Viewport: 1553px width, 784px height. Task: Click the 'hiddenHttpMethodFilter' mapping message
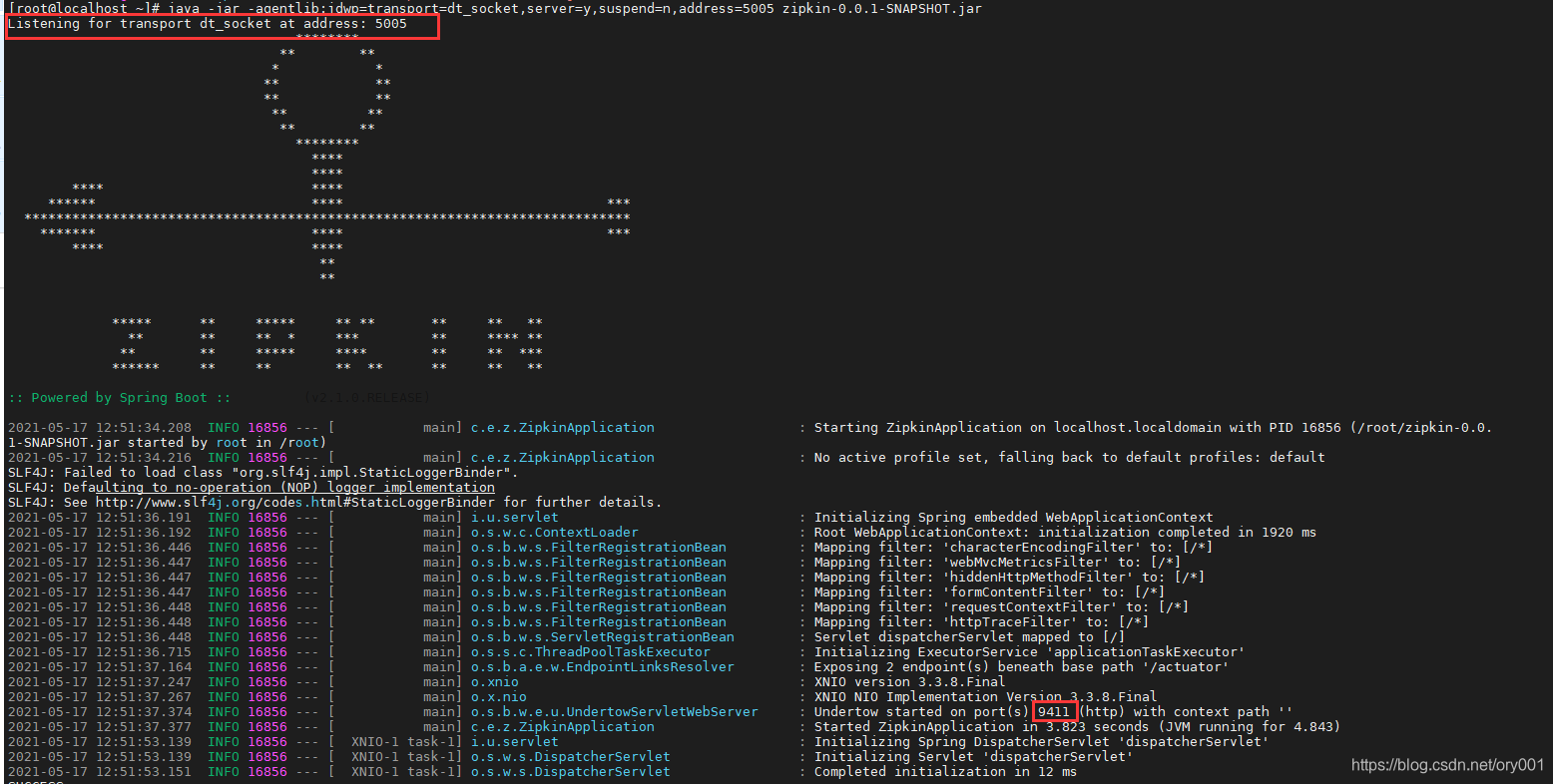(1010, 577)
